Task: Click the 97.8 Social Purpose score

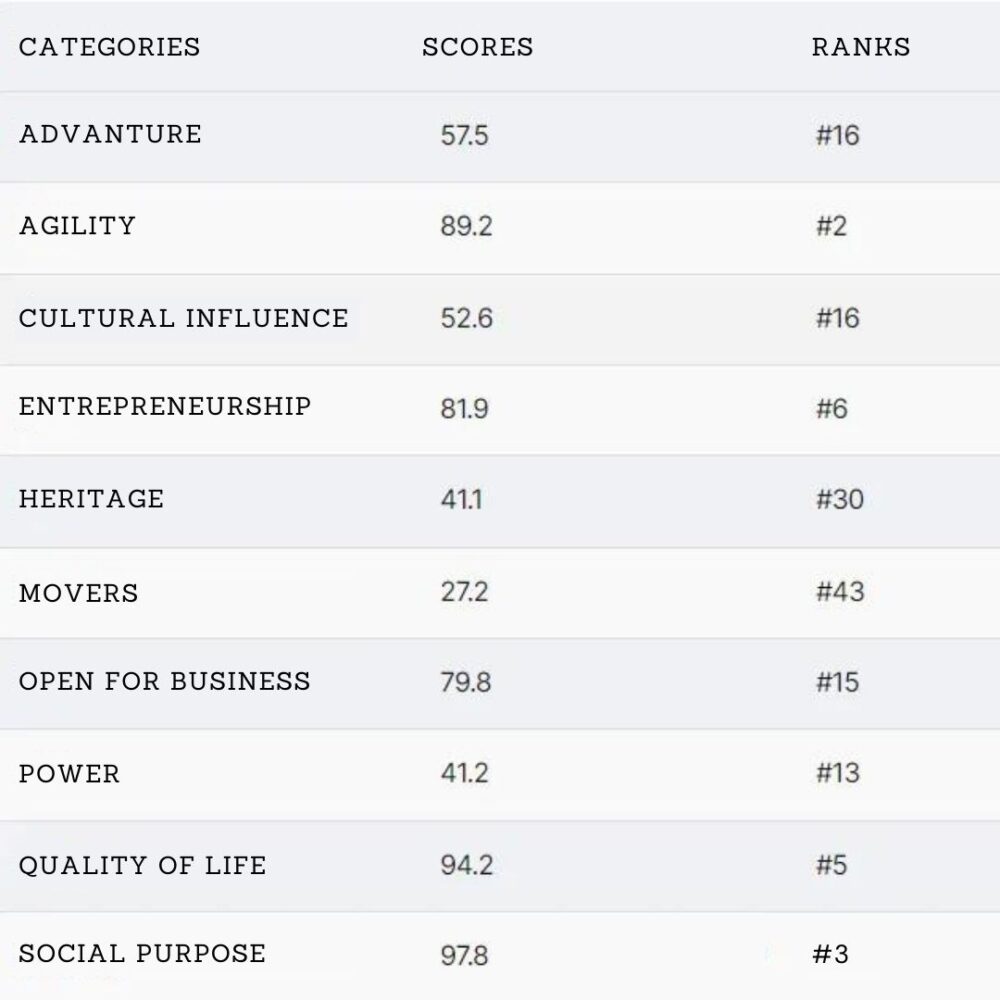Action: coord(465,956)
